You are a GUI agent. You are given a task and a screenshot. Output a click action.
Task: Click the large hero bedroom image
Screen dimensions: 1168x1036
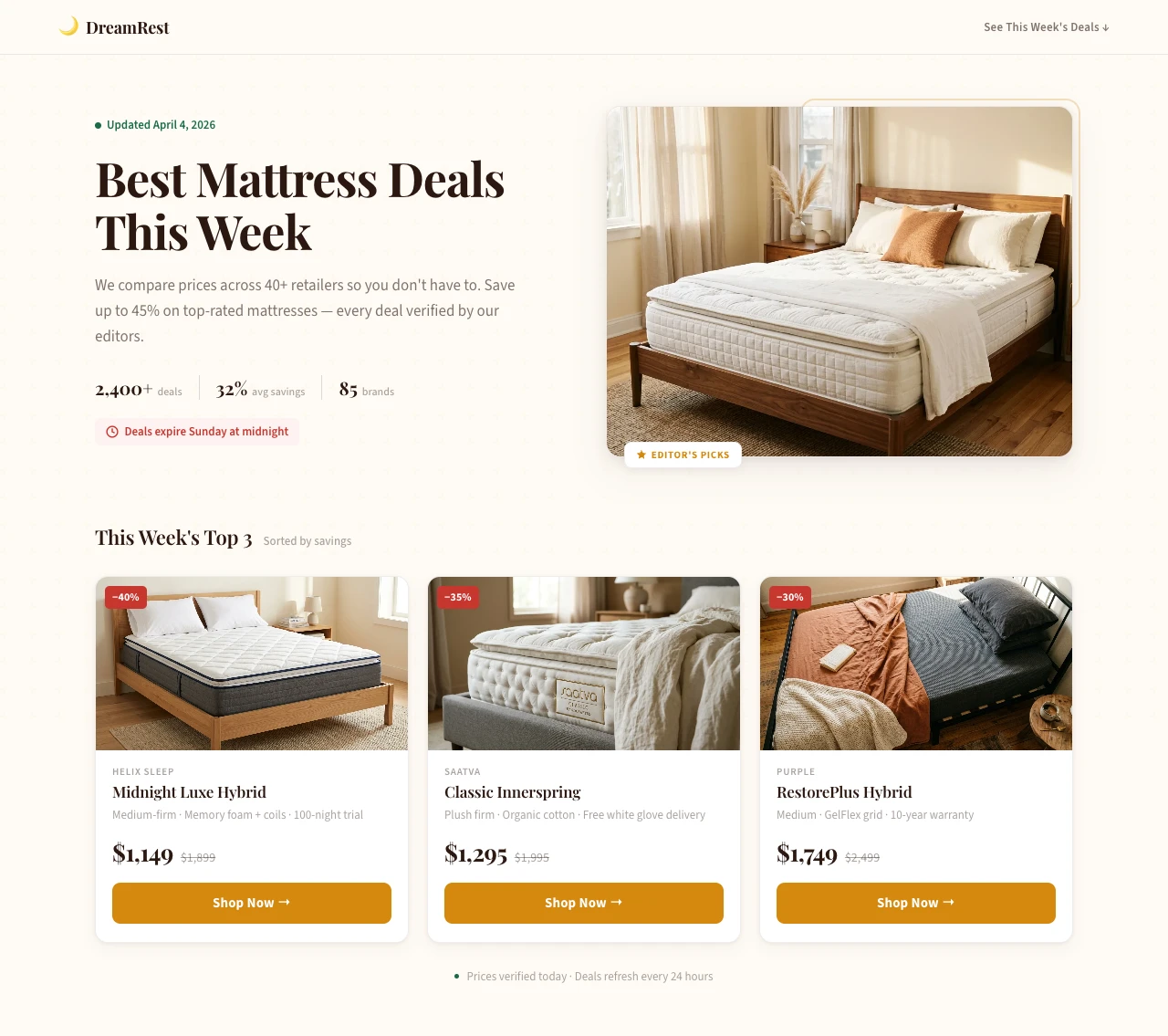click(x=839, y=281)
